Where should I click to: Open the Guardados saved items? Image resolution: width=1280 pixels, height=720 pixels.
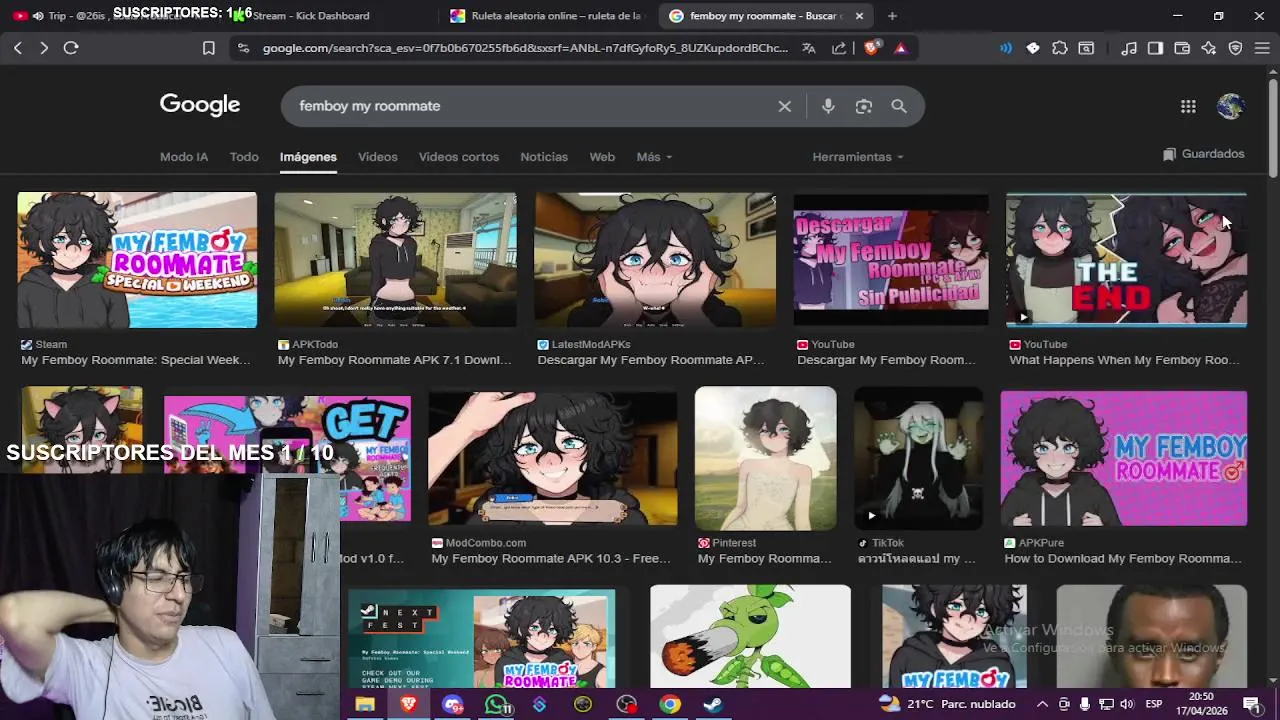pos(1203,154)
